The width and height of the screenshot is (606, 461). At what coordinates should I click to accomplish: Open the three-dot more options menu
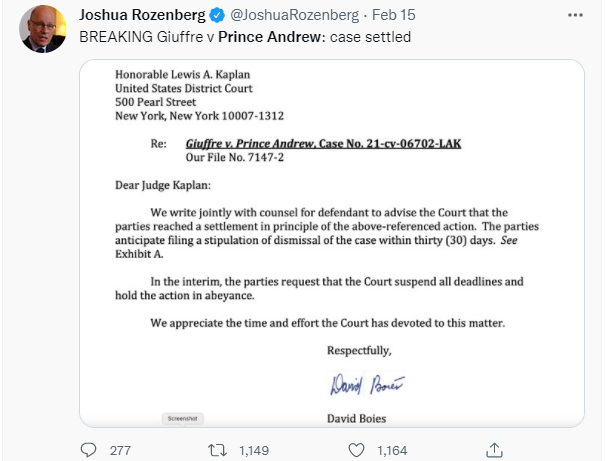(575, 15)
